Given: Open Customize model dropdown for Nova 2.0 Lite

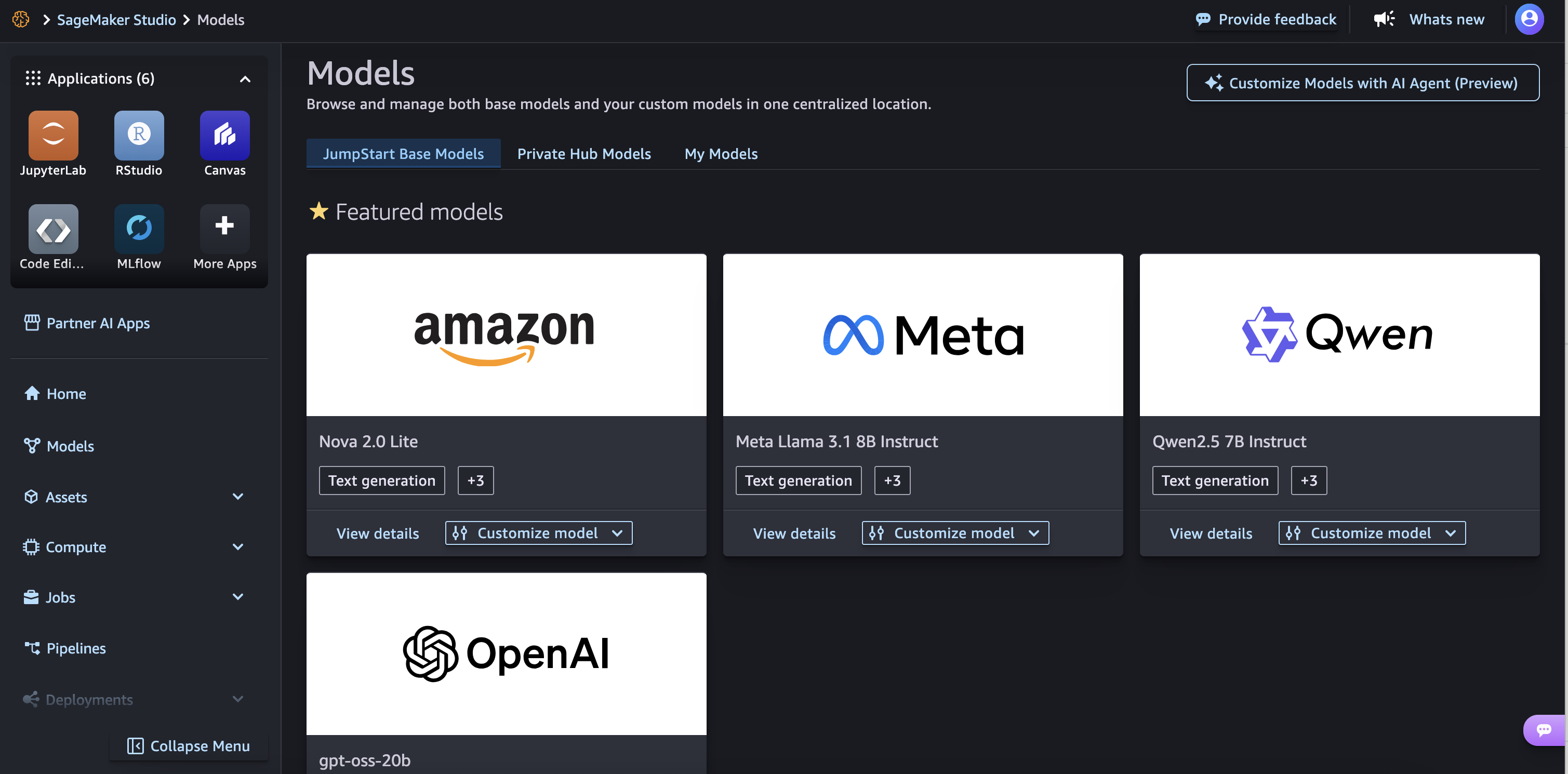Looking at the screenshot, I should coord(539,533).
